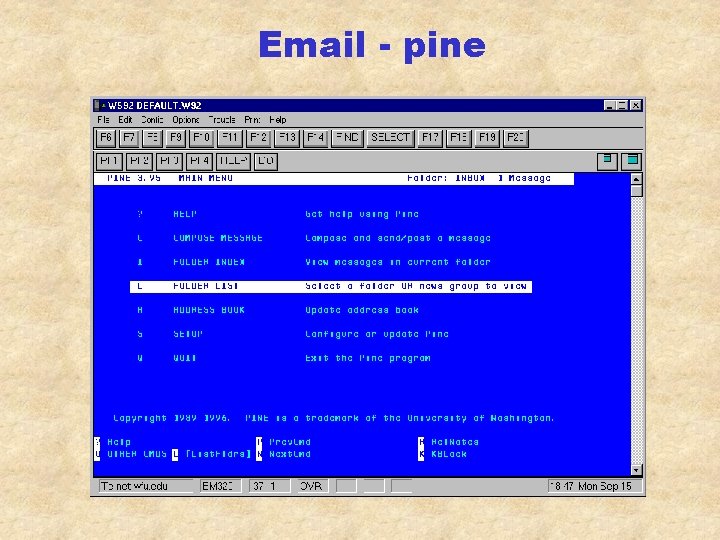Click the F18 toolbar key
Screen dimensions: 720x540
[x=458, y=138]
